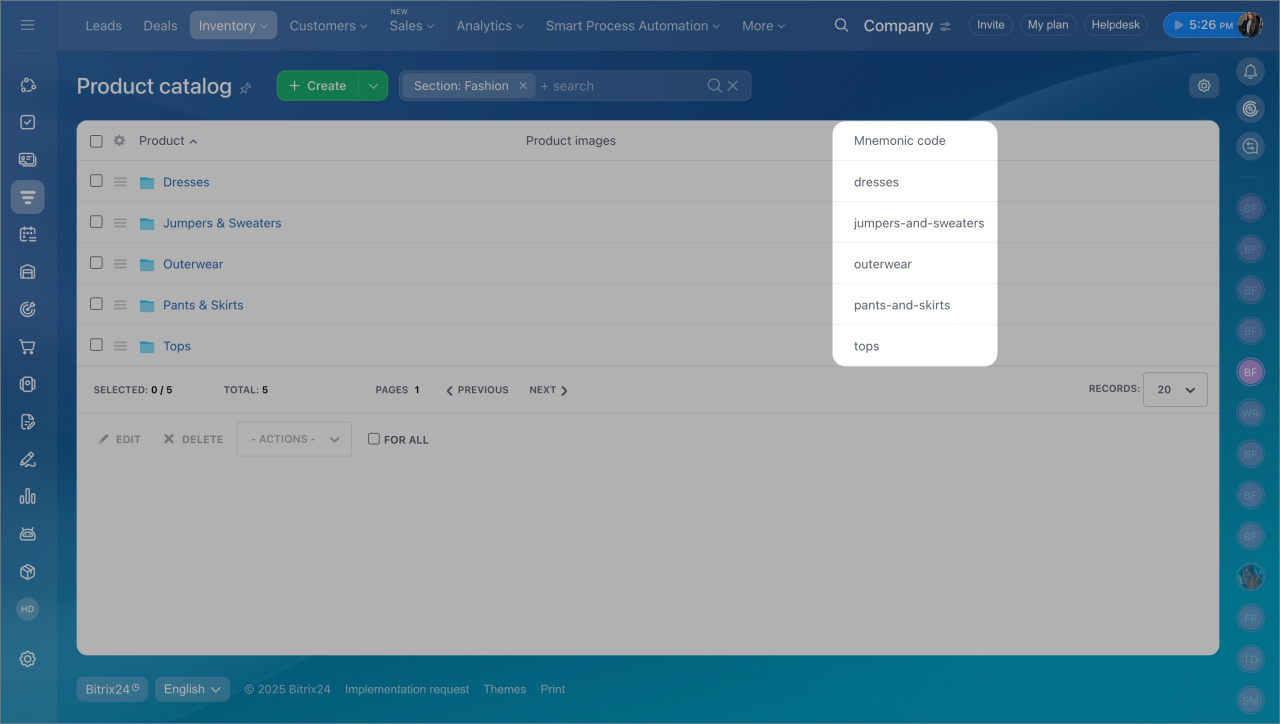The image size is (1280, 724).
Task: Clear the search filter with X icon
Action: (733, 86)
